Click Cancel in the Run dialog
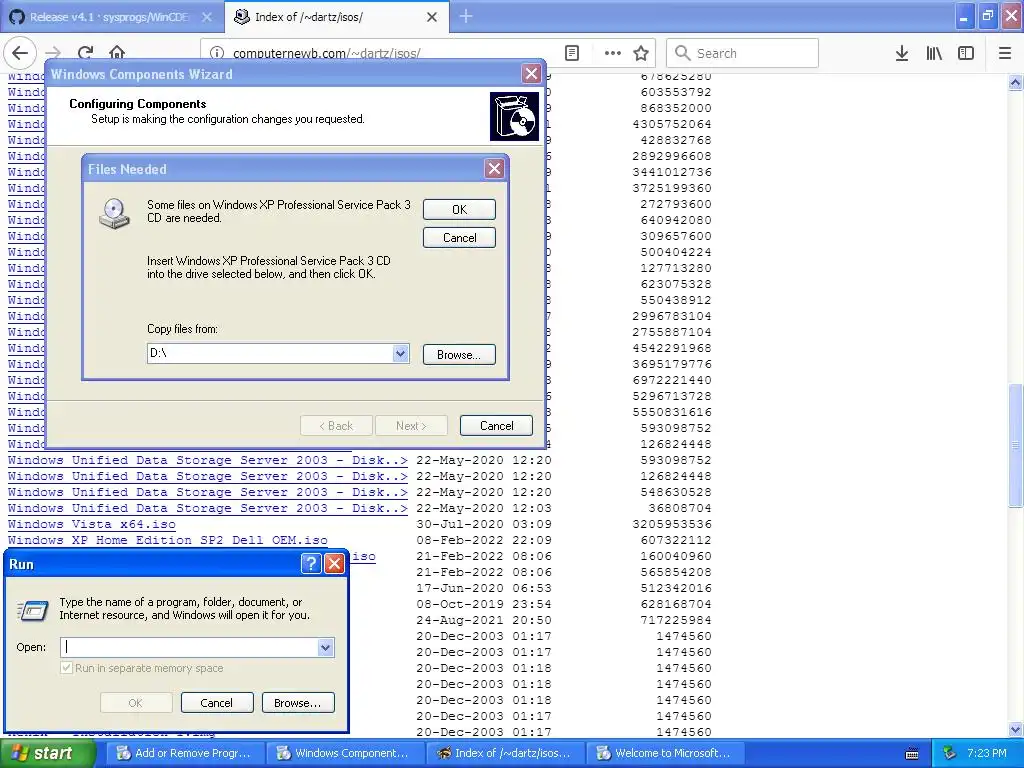Image resolution: width=1024 pixels, height=768 pixels. pyautogui.click(x=216, y=703)
